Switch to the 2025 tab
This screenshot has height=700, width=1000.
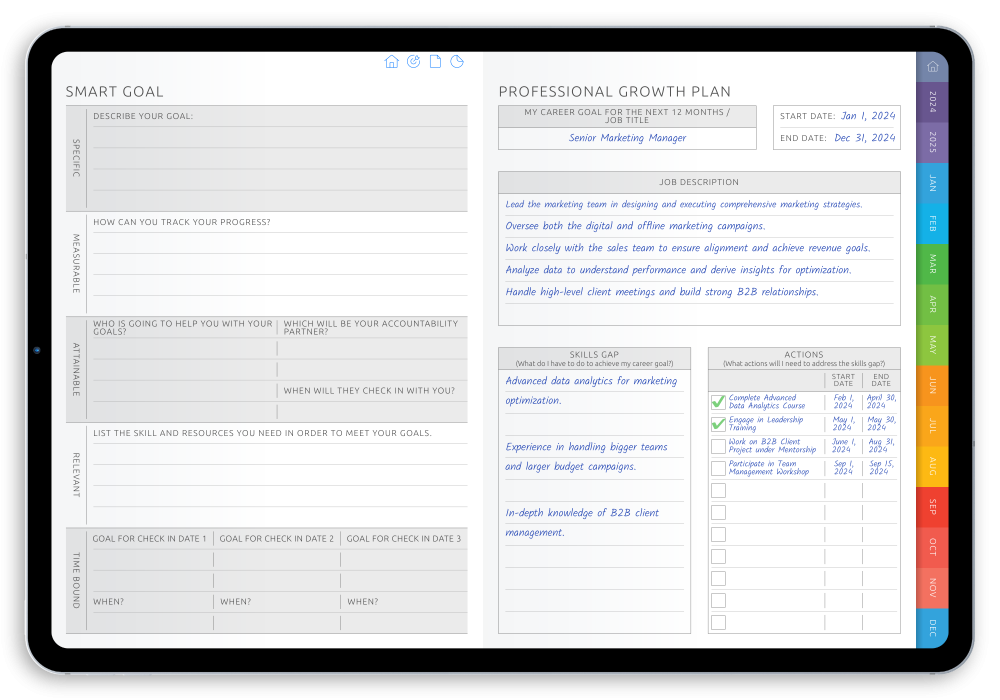coord(931,141)
